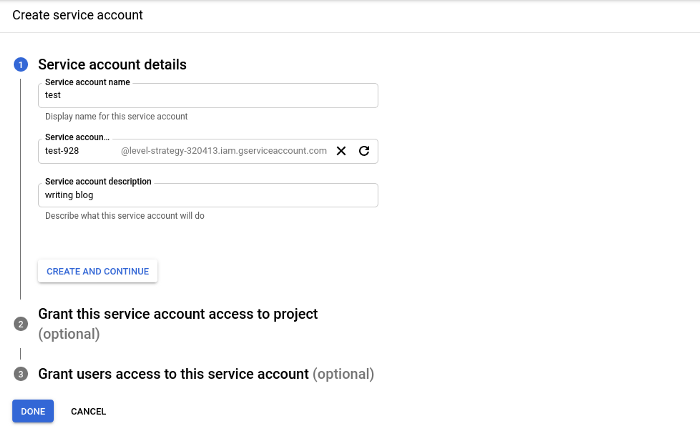Click the Done button

point(33,411)
